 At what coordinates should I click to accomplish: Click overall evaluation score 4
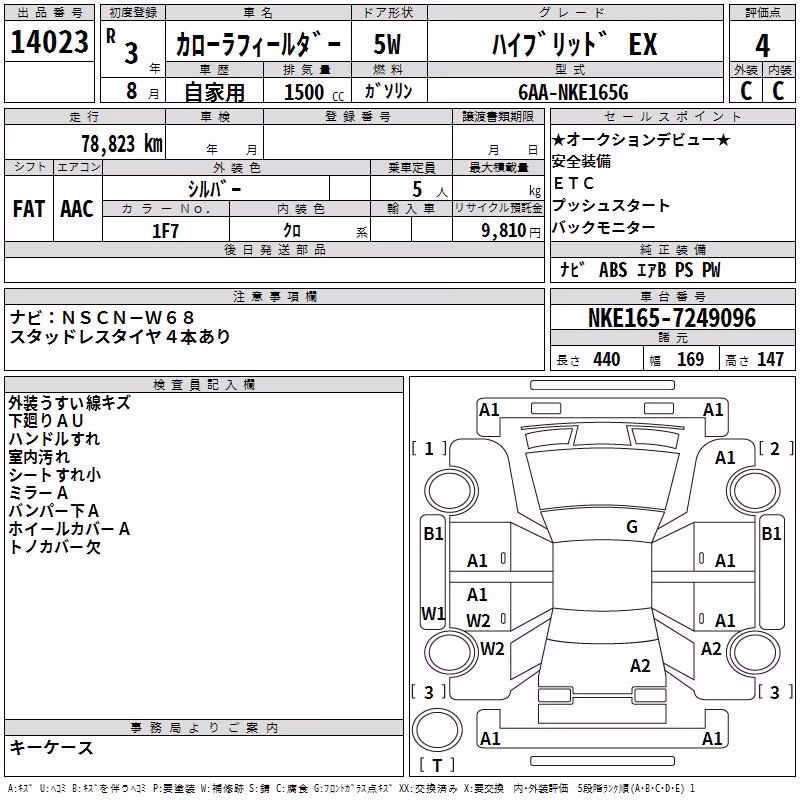pyautogui.click(x=762, y=46)
